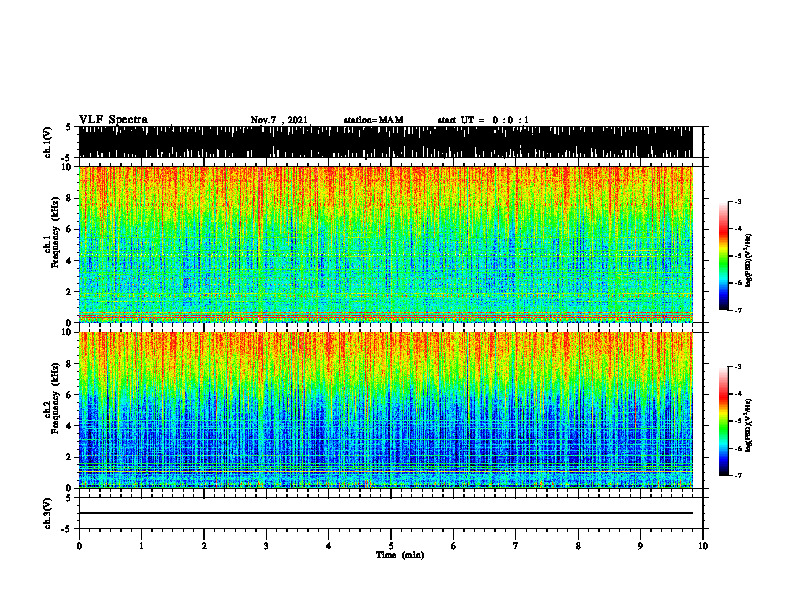This screenshot has height=612, width=792.
Task: Click the "ch.1(V)" waveform axis label
Action: [48, 142]
